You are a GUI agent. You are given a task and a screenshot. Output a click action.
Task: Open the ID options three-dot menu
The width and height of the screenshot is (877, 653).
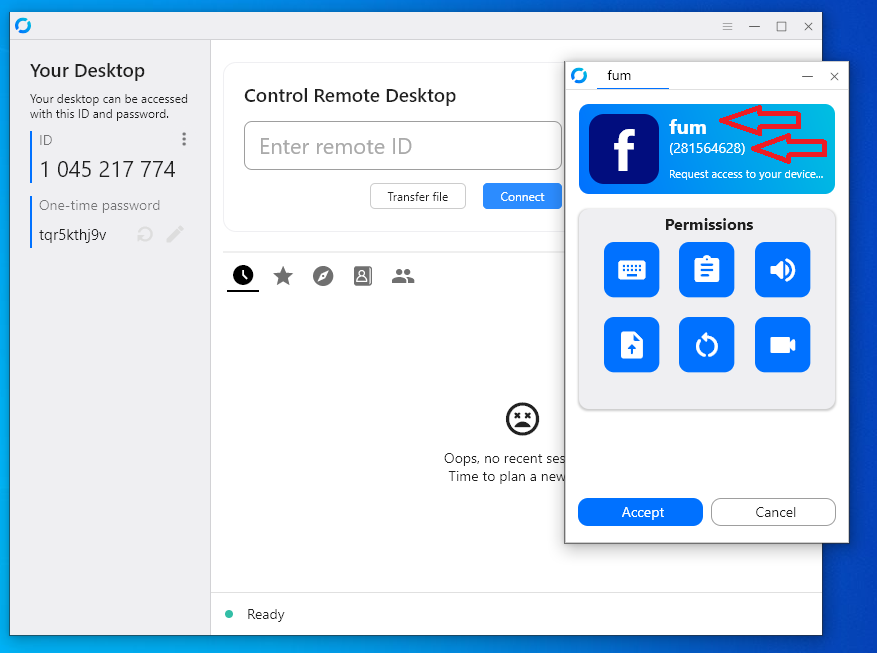click(184, 139)
